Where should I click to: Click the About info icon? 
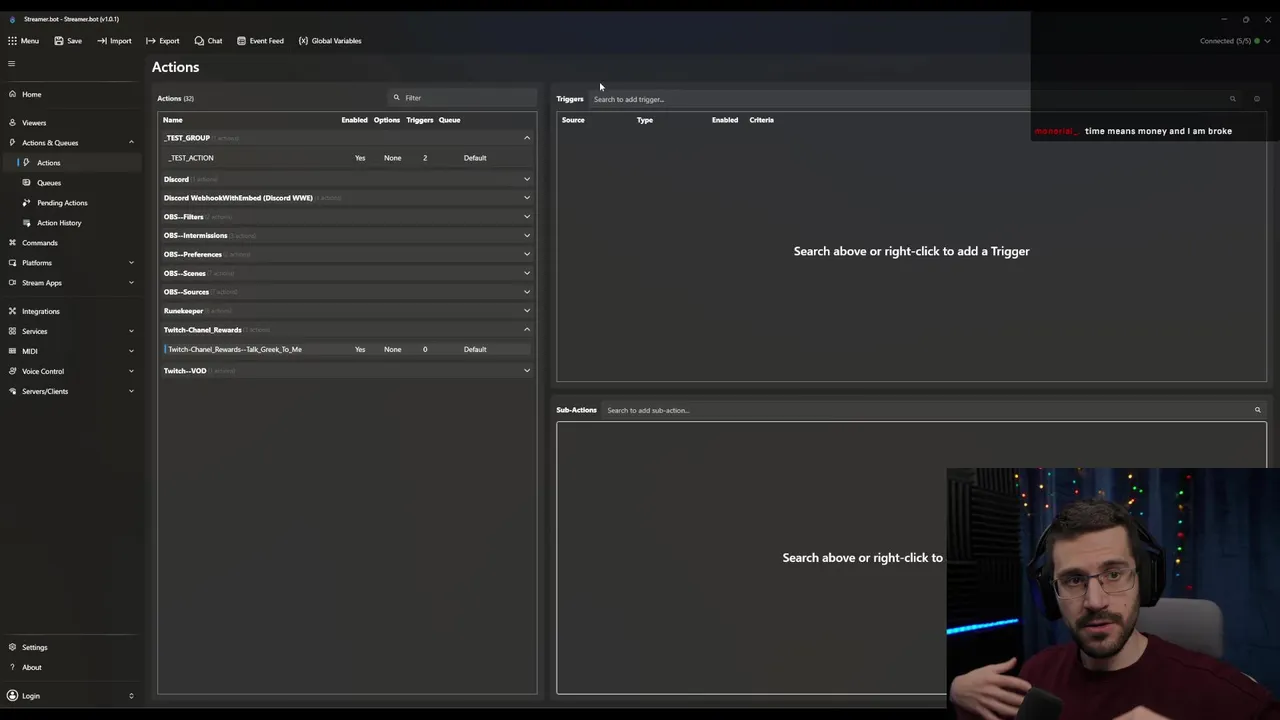pyautogui.click(x=12, y=667)
